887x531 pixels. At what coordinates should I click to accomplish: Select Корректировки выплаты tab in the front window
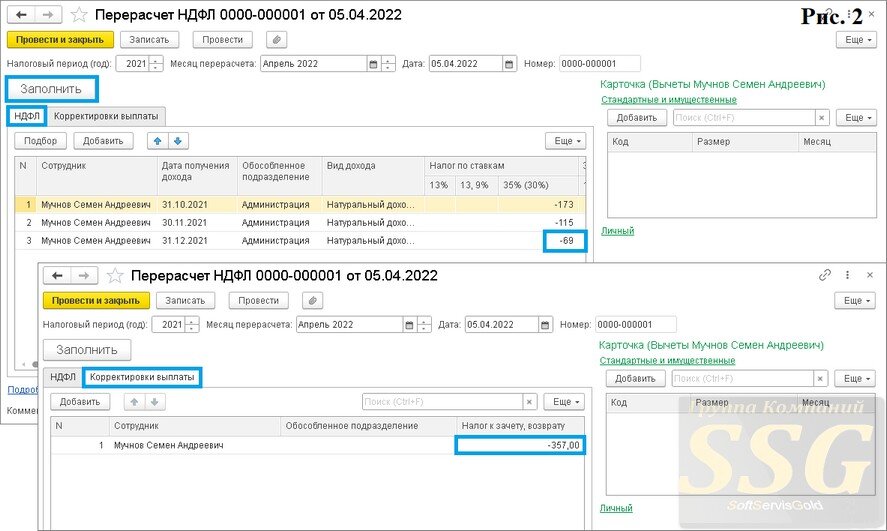click(x=142, y=377)
